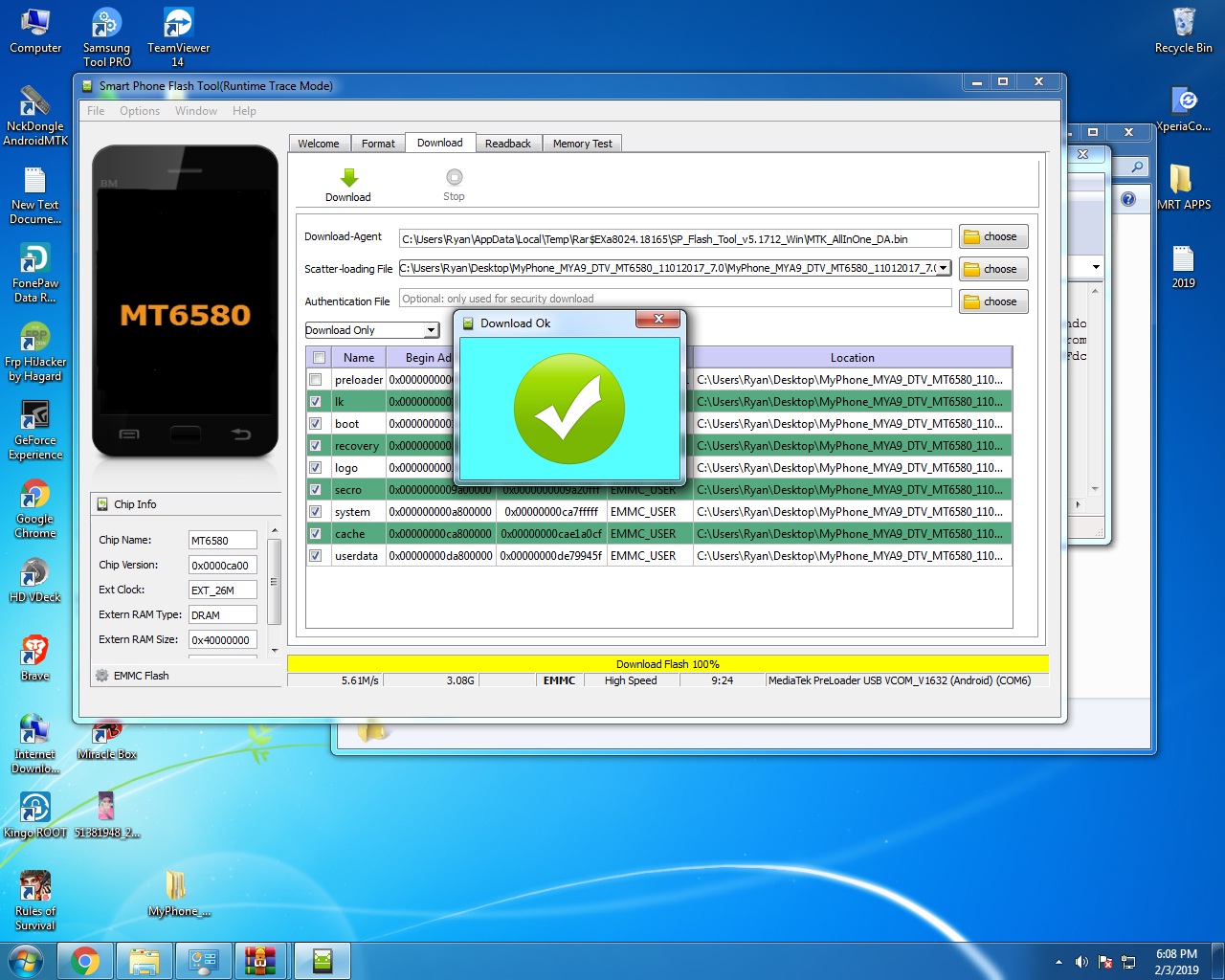Image resolution: width=1225 pixels, height=980 pixels.
Task: Uncheck the secro partition checkbox
Action: [315, 490]
